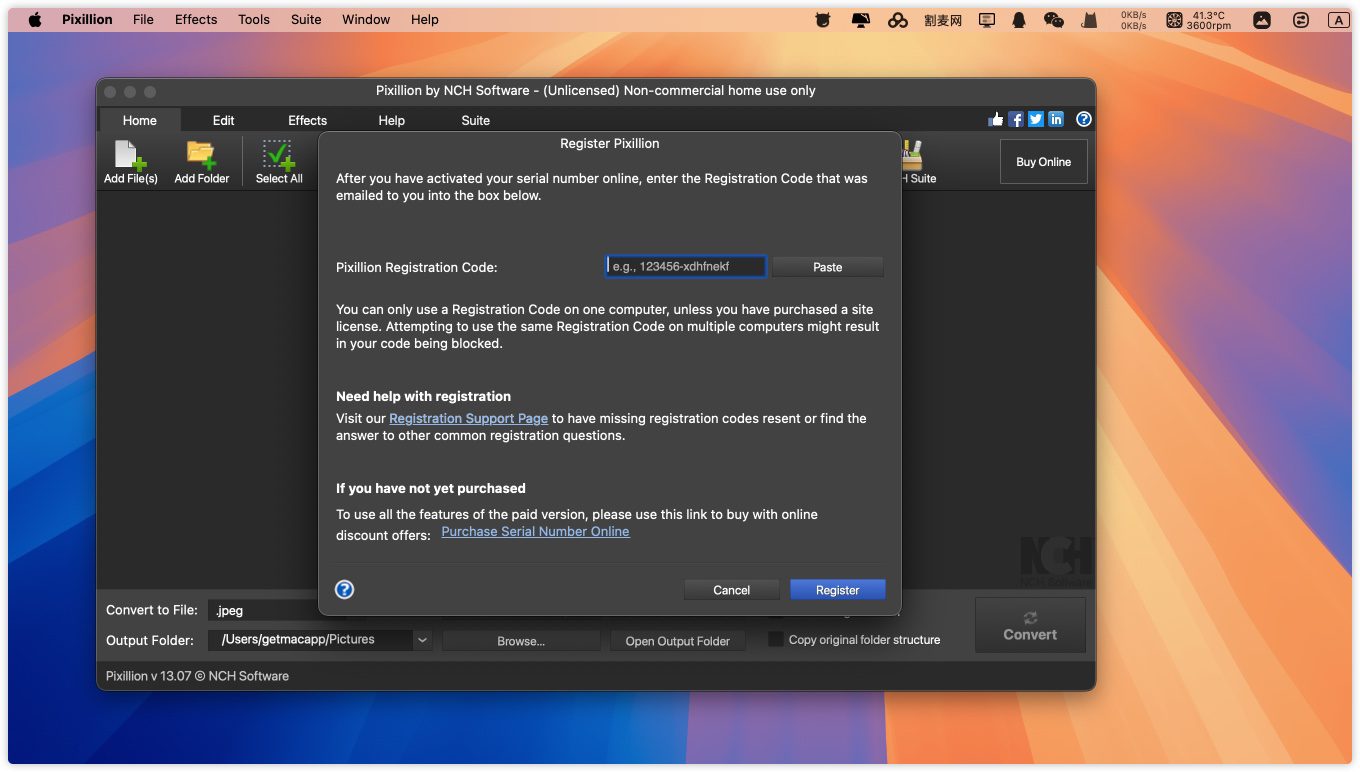Viewport: 1360px width, 772px height.
Task: Expand the Output Folder path dropdown
Action: [422, 640]
